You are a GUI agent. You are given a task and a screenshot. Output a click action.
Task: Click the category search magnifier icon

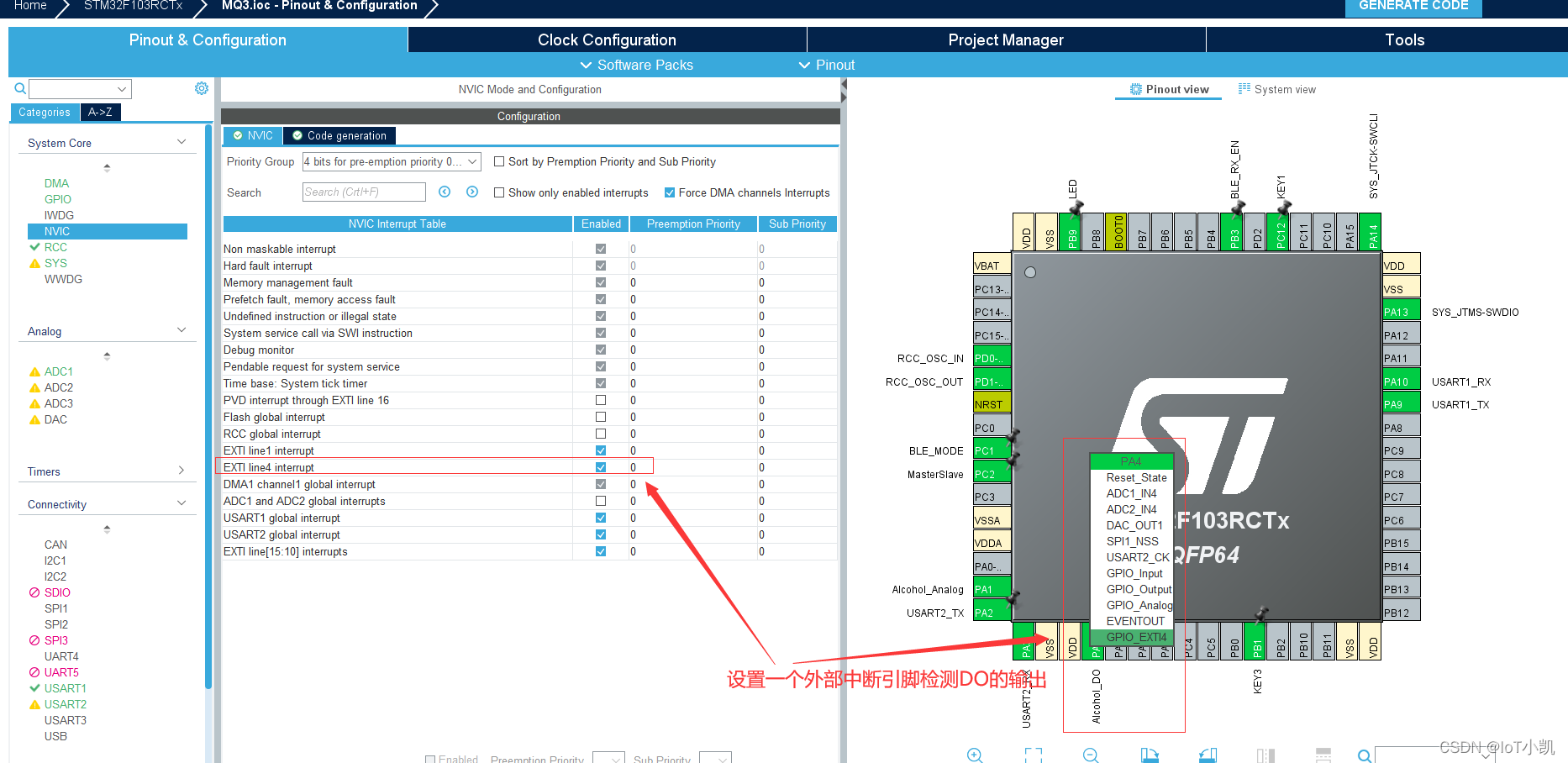click(20, 88)
